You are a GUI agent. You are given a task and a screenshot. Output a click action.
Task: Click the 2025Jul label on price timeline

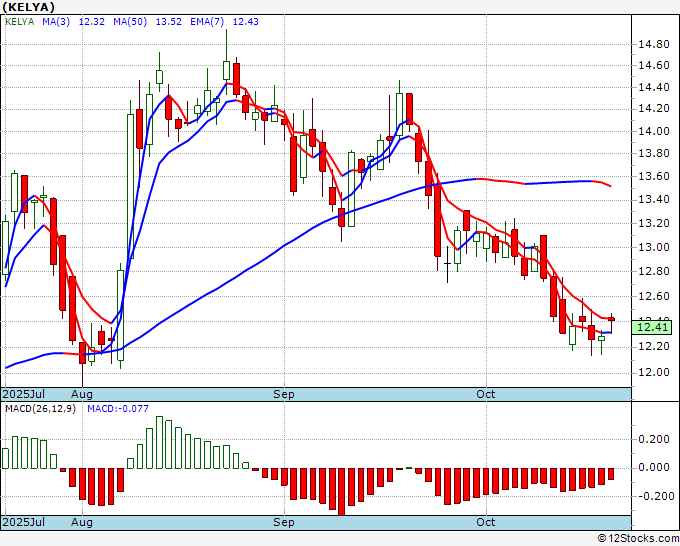click(x=22, y=394)
